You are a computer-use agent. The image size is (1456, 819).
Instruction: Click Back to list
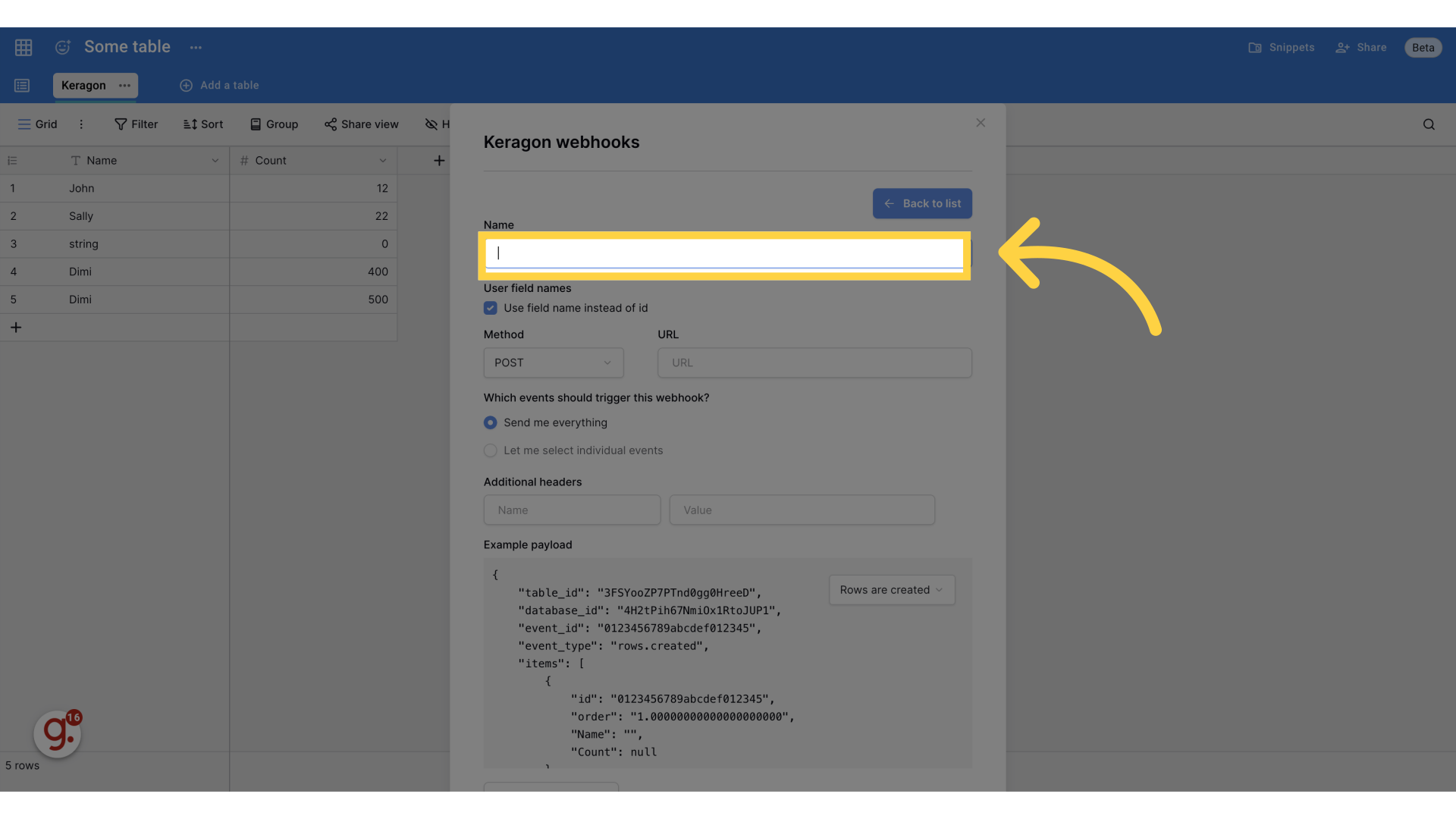click(922, 203)
